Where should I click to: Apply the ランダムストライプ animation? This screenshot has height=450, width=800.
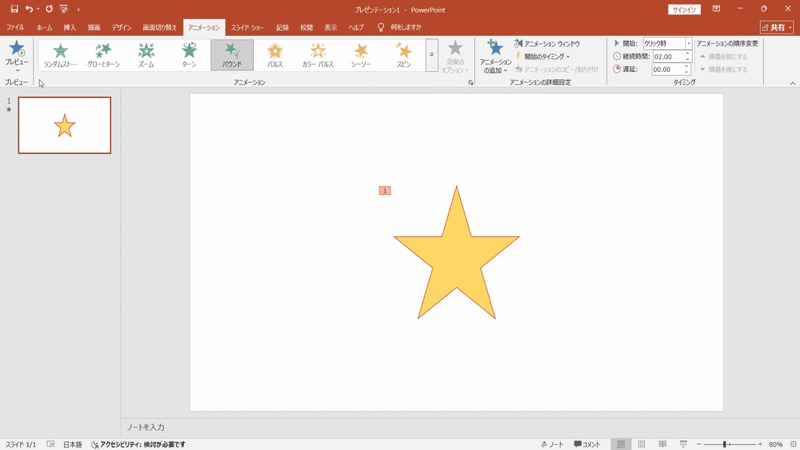coord(61,55)
